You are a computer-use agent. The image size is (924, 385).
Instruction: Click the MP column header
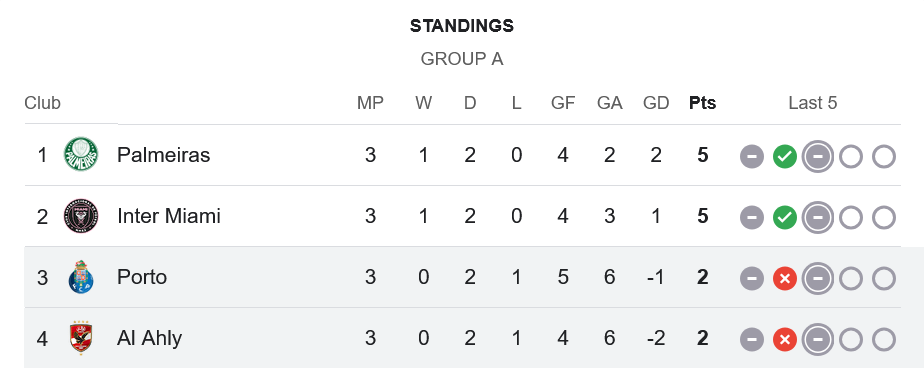pos(370,103)
